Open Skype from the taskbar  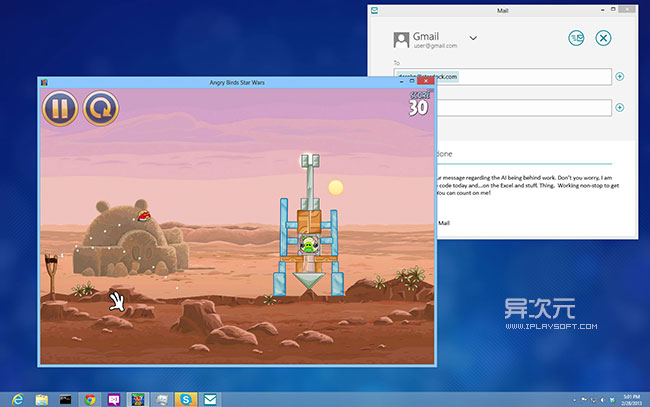pos(186,400)
